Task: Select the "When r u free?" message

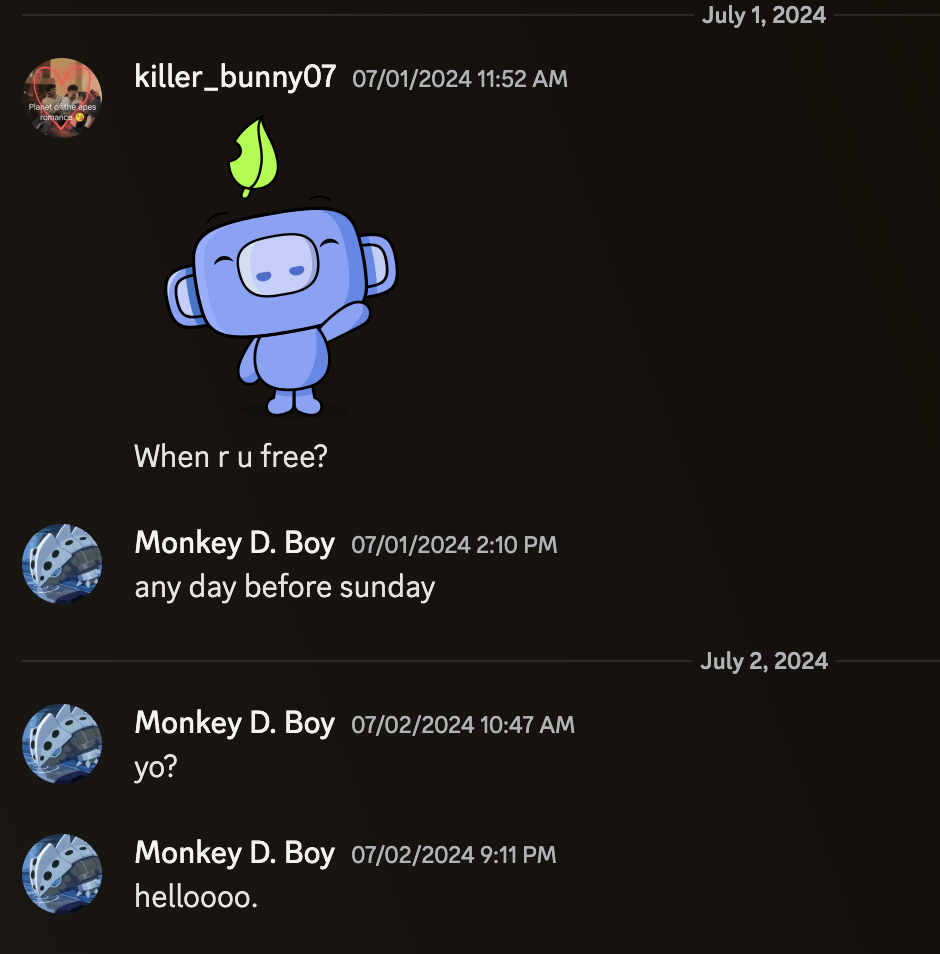Action: tap(231, 456)
